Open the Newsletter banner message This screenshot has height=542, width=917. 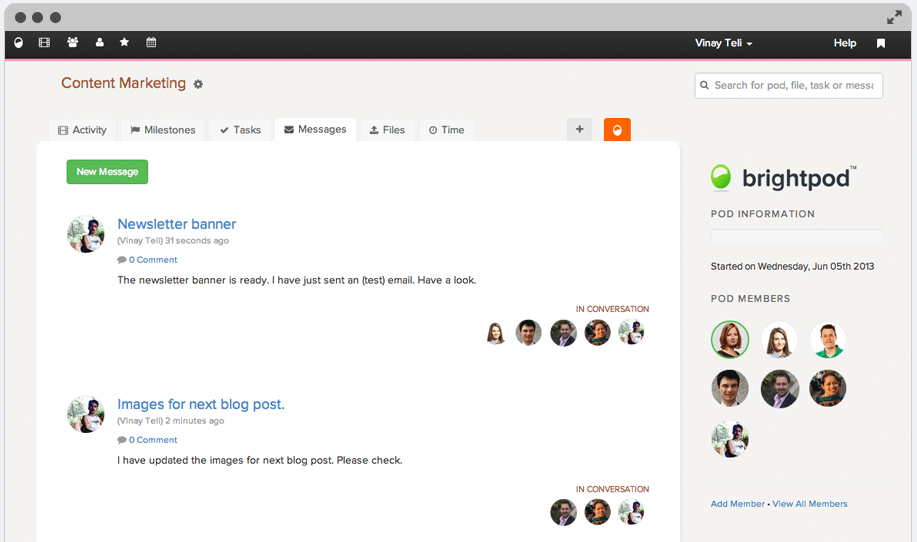pyautogui.click(x=177, y=224)
